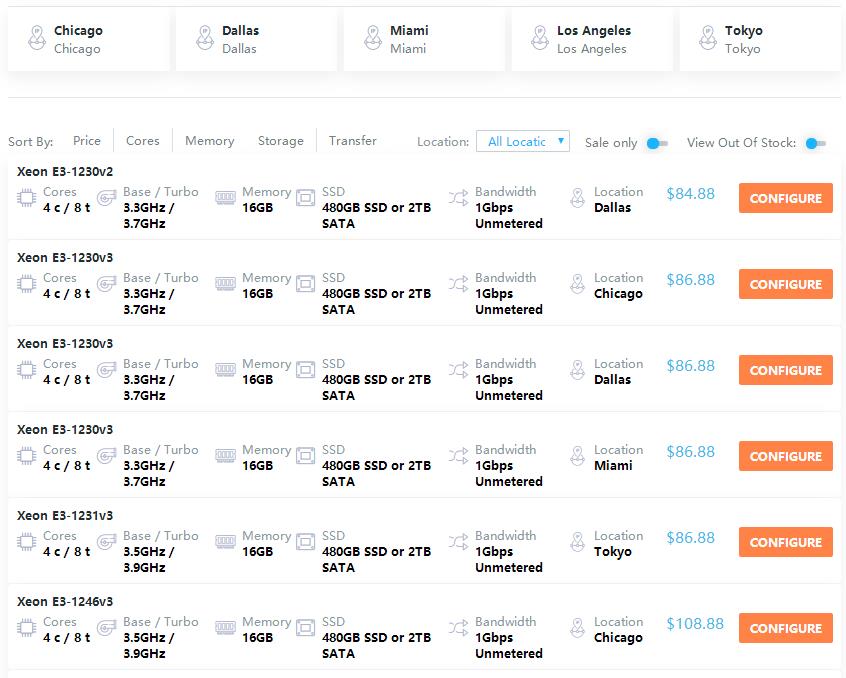Click the SSD drive icon for Xeon E3-1246v3
The height and width of the screenshot is (678, 846).
tap(306, 629)
